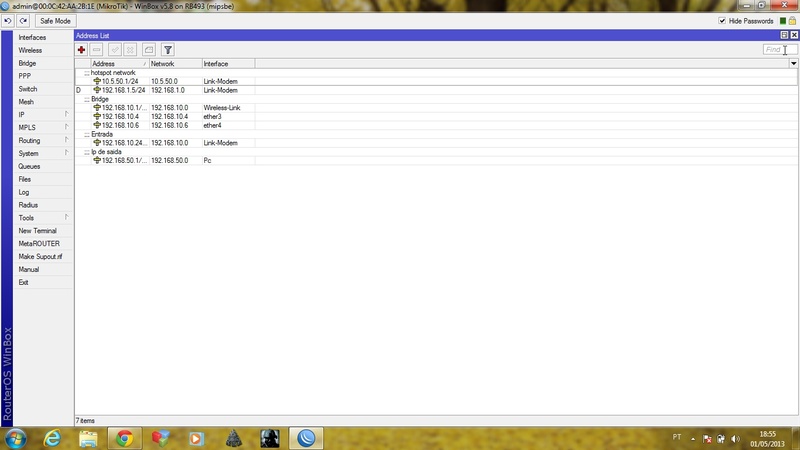This screenshot has width=800, height=450.
Task: Expand the System submenu
Action: pos(43,154)
